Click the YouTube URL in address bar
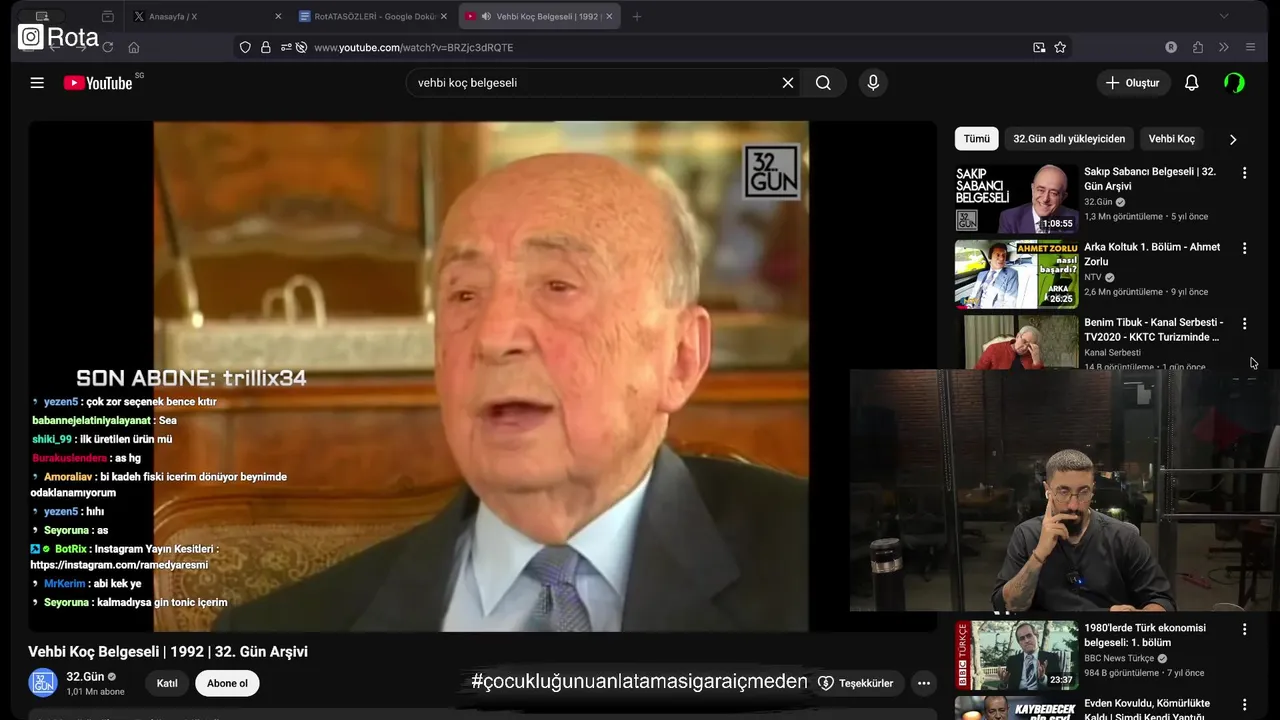1280x720 pixels. click(413, 47)
